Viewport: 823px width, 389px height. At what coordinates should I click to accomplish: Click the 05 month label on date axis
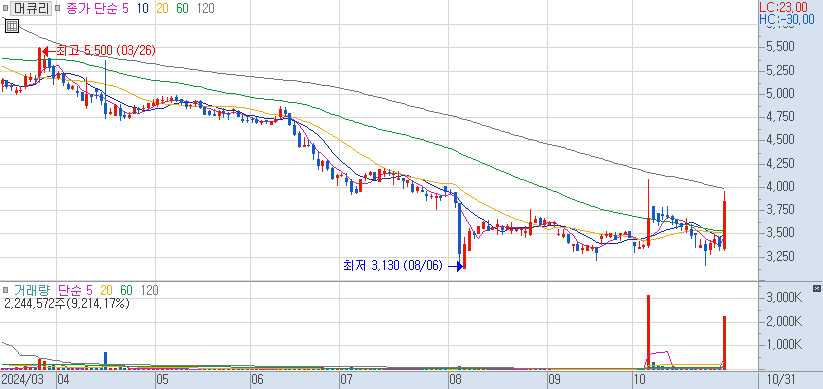click(162, 379)
